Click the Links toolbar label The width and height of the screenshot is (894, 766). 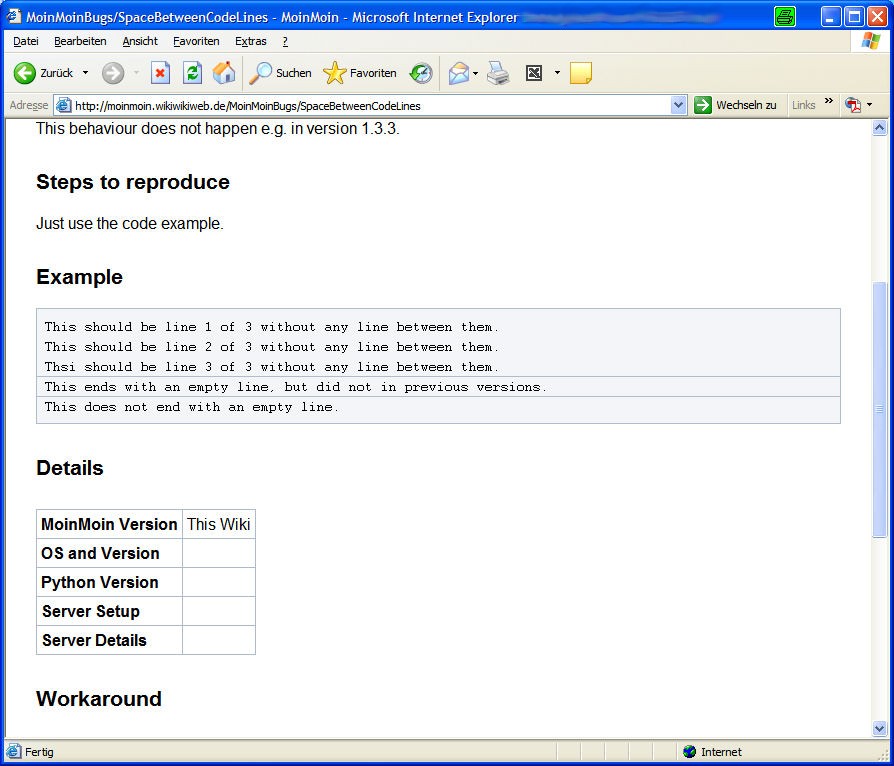click(x=803, y=105)
